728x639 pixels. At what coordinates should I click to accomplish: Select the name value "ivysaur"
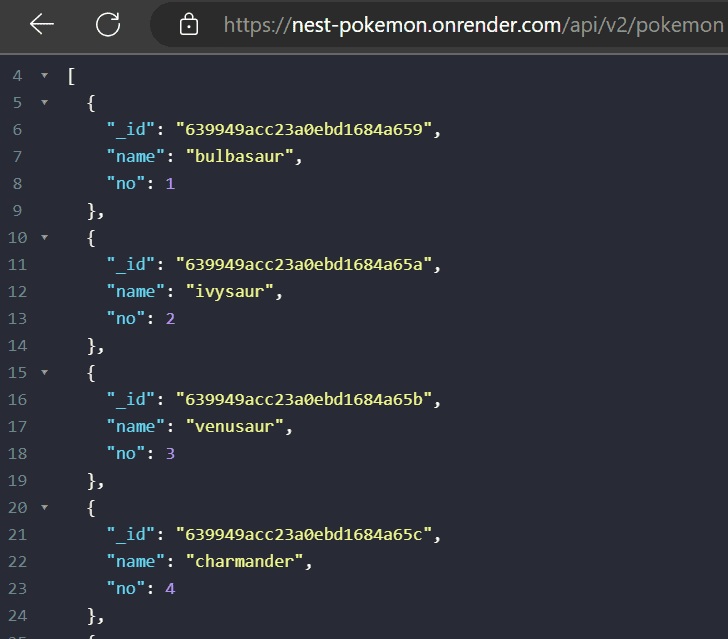click(x=230, y=292)
